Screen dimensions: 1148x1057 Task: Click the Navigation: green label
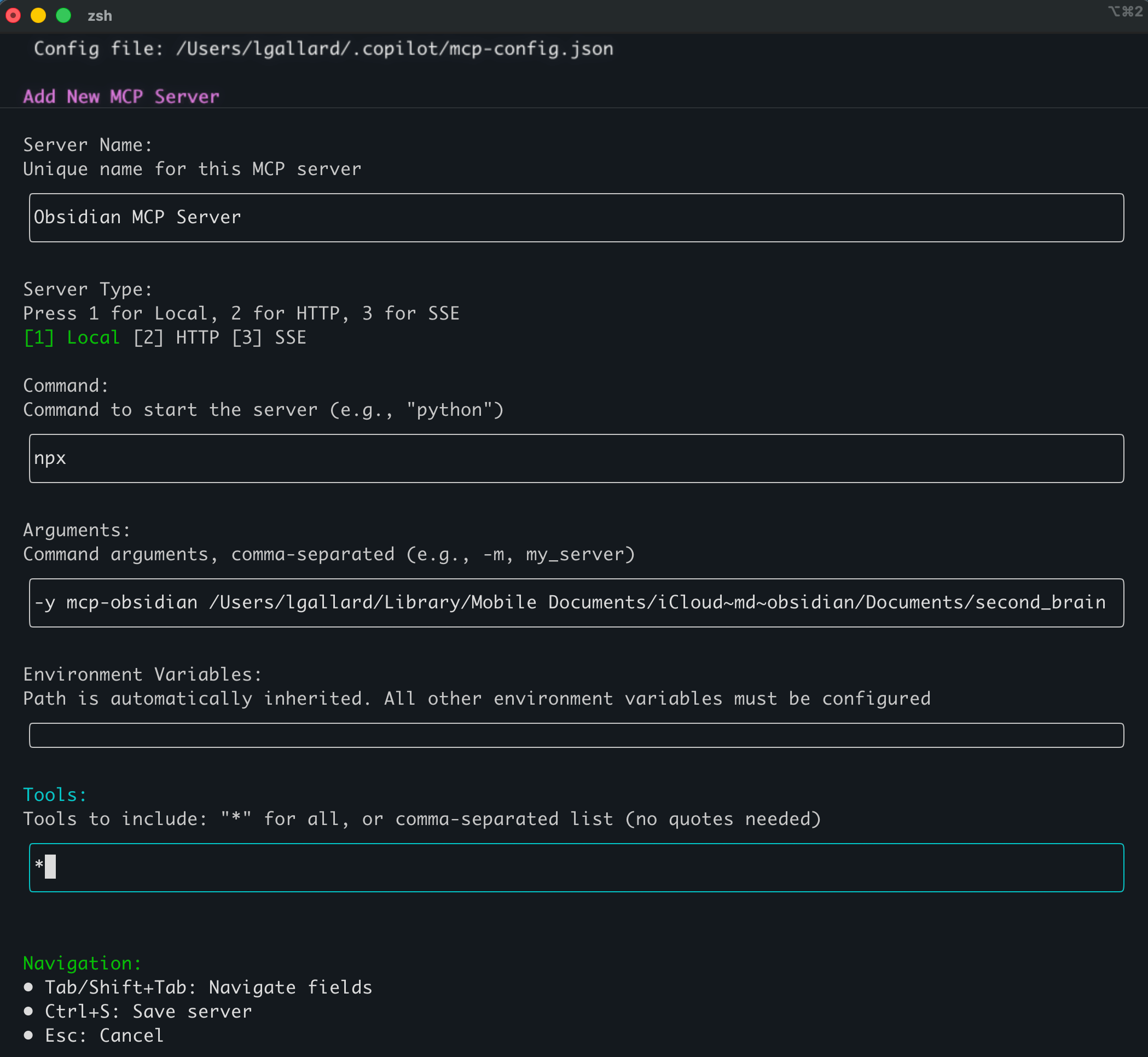pyautogui.click(x=82, y=963)
